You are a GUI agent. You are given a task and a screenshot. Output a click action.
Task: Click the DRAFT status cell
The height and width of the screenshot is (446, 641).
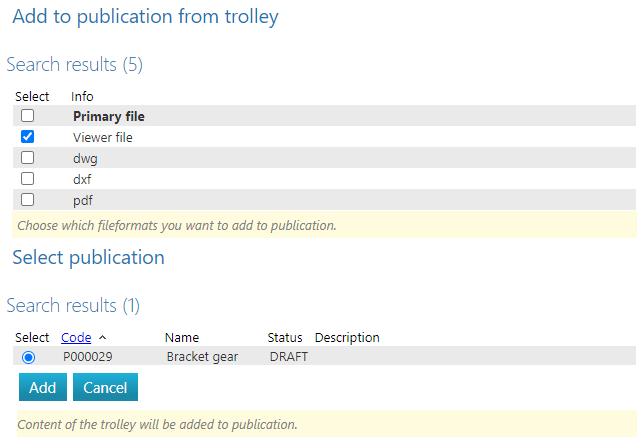(x=289, y=357)
